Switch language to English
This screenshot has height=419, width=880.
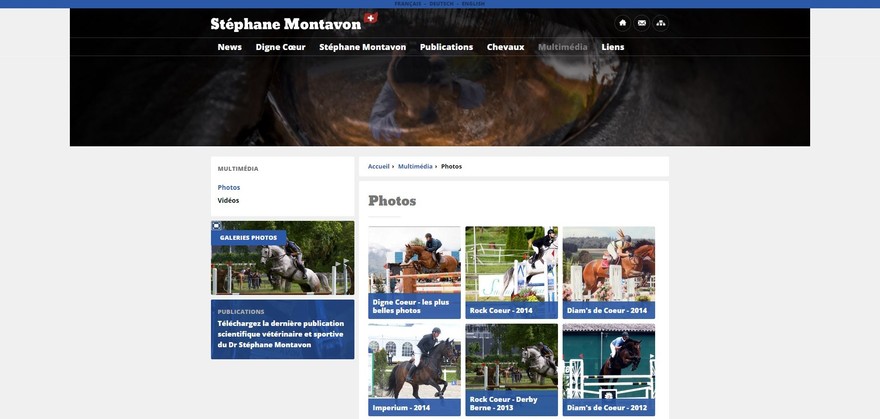(473, 4)
